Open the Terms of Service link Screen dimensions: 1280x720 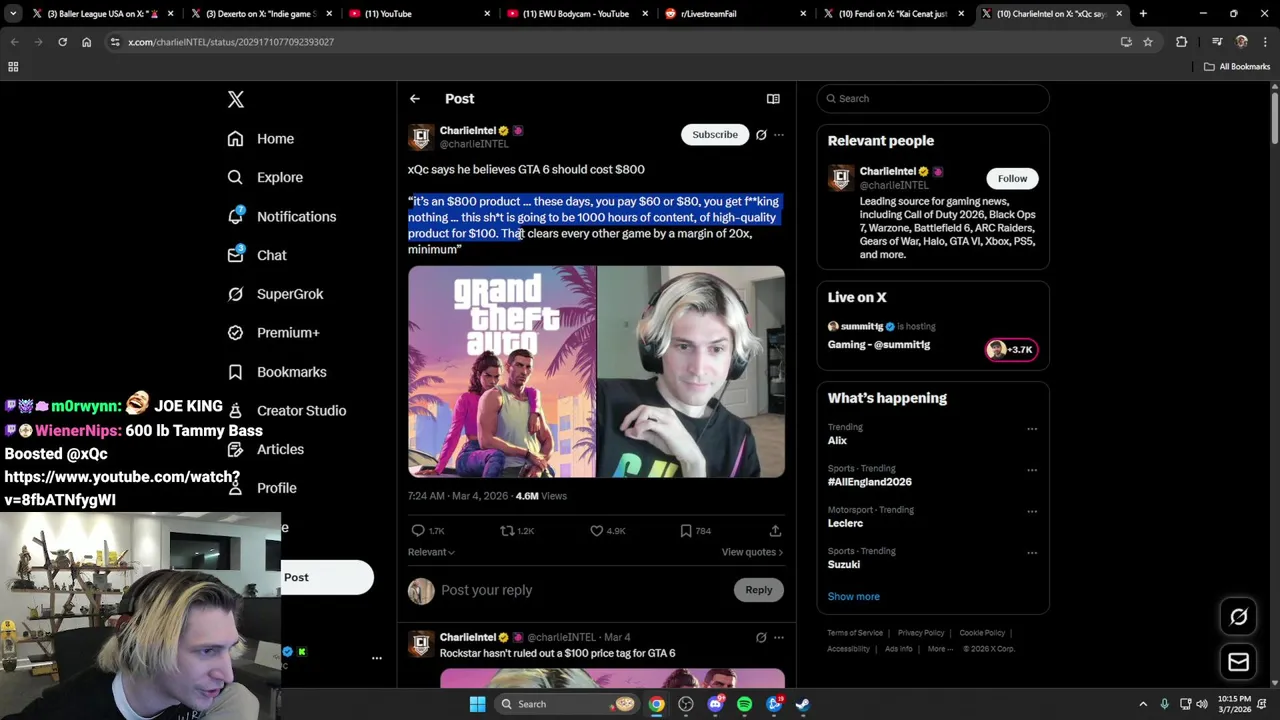tap(855, 633)
